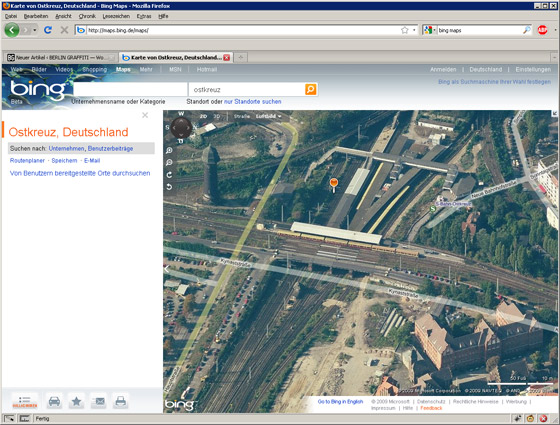Open the Extras menu

click(x=144, y=16)
